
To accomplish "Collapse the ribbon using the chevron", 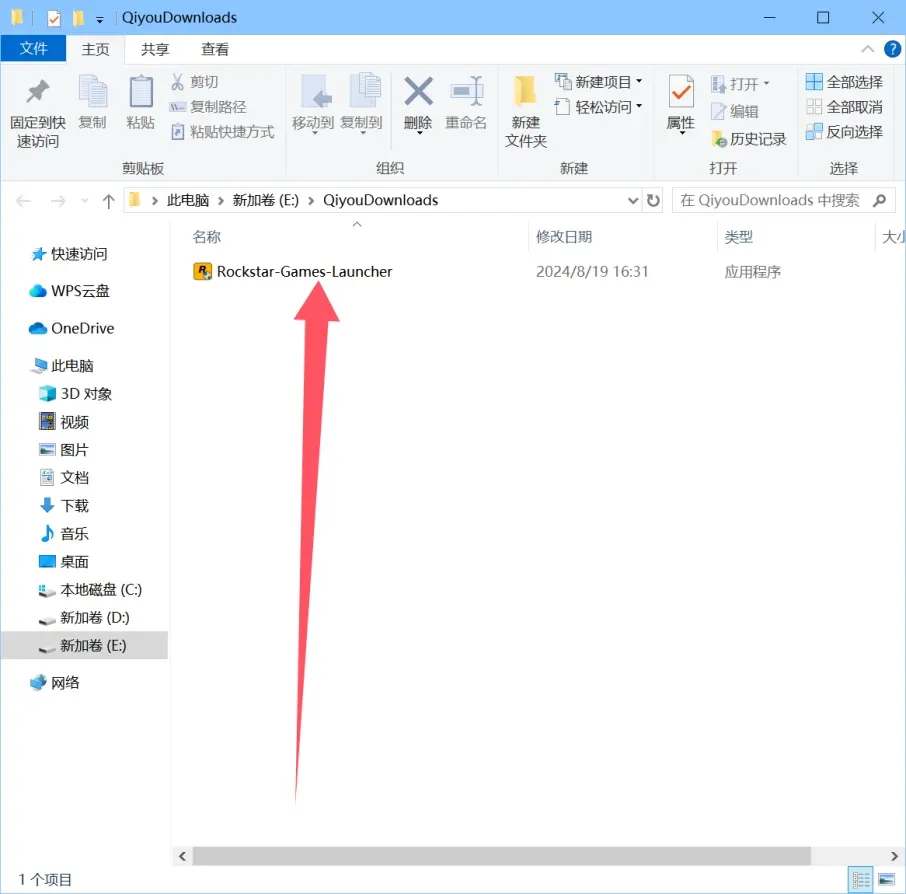I will pos(867,49).
